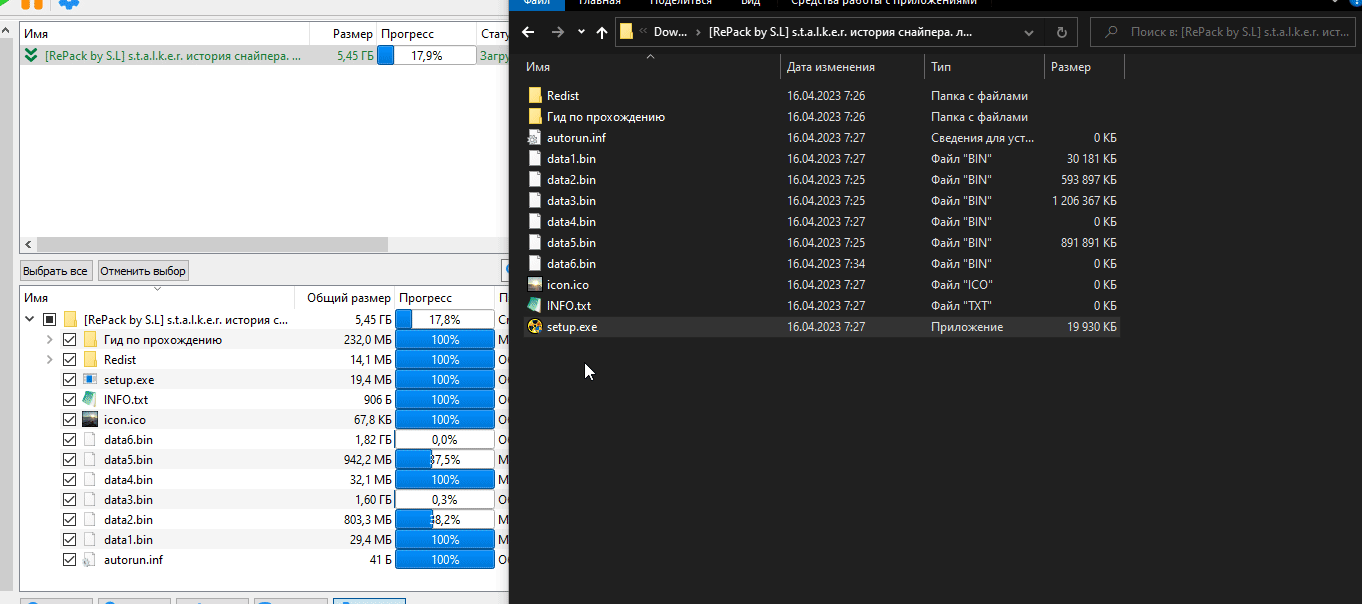Select the Гид по прохождению folder icon in Explorer
Viewport: 1362px width, 604px height.
click(535, 117)
